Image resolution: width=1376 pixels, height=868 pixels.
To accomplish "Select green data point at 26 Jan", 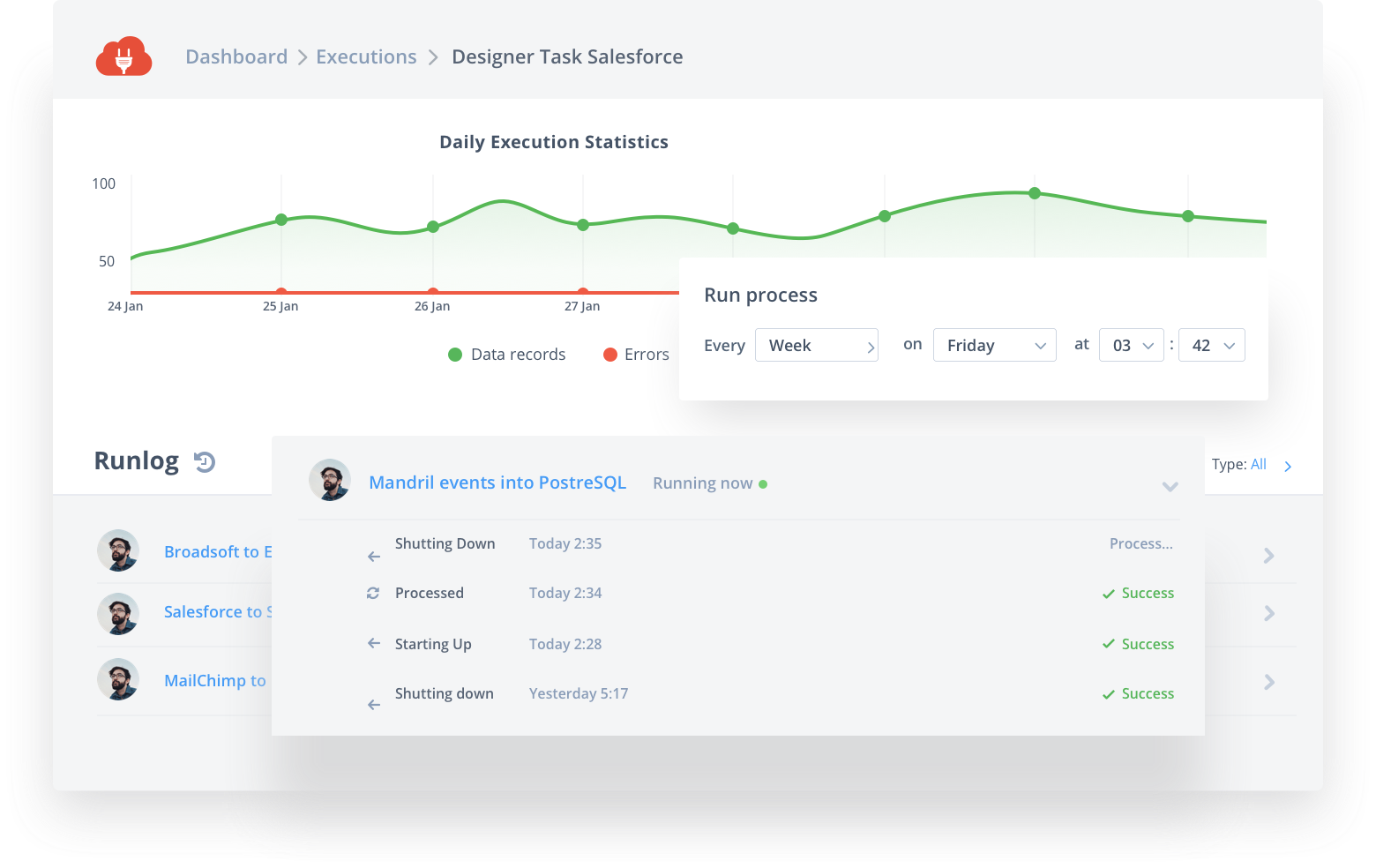I will pos(433,227).
